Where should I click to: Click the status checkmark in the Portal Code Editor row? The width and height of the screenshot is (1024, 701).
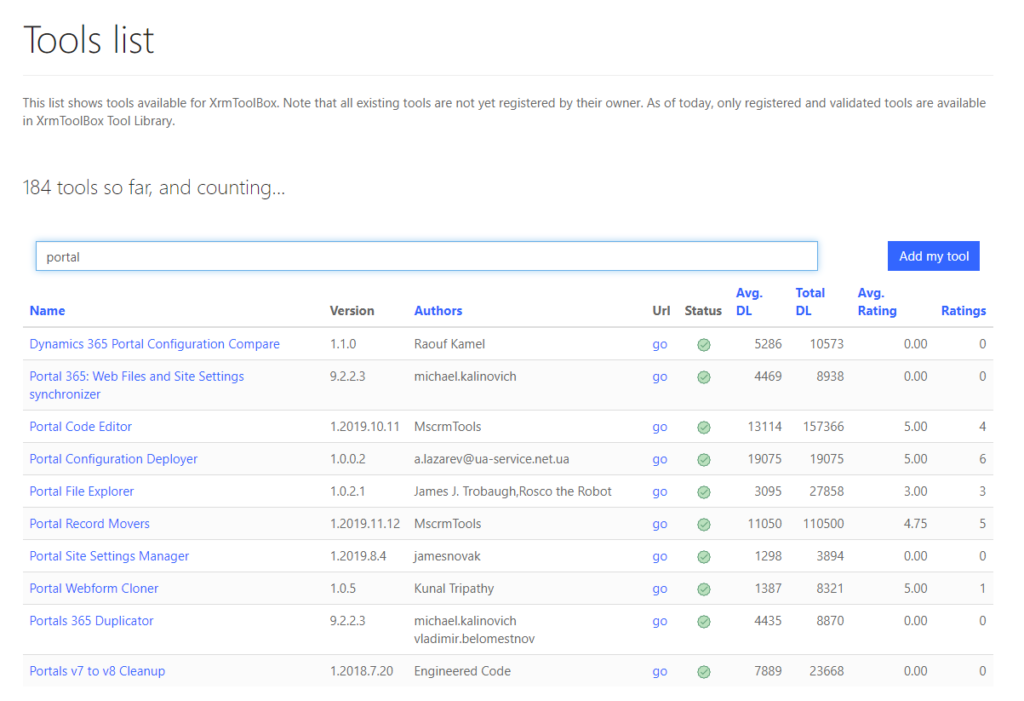703,427
